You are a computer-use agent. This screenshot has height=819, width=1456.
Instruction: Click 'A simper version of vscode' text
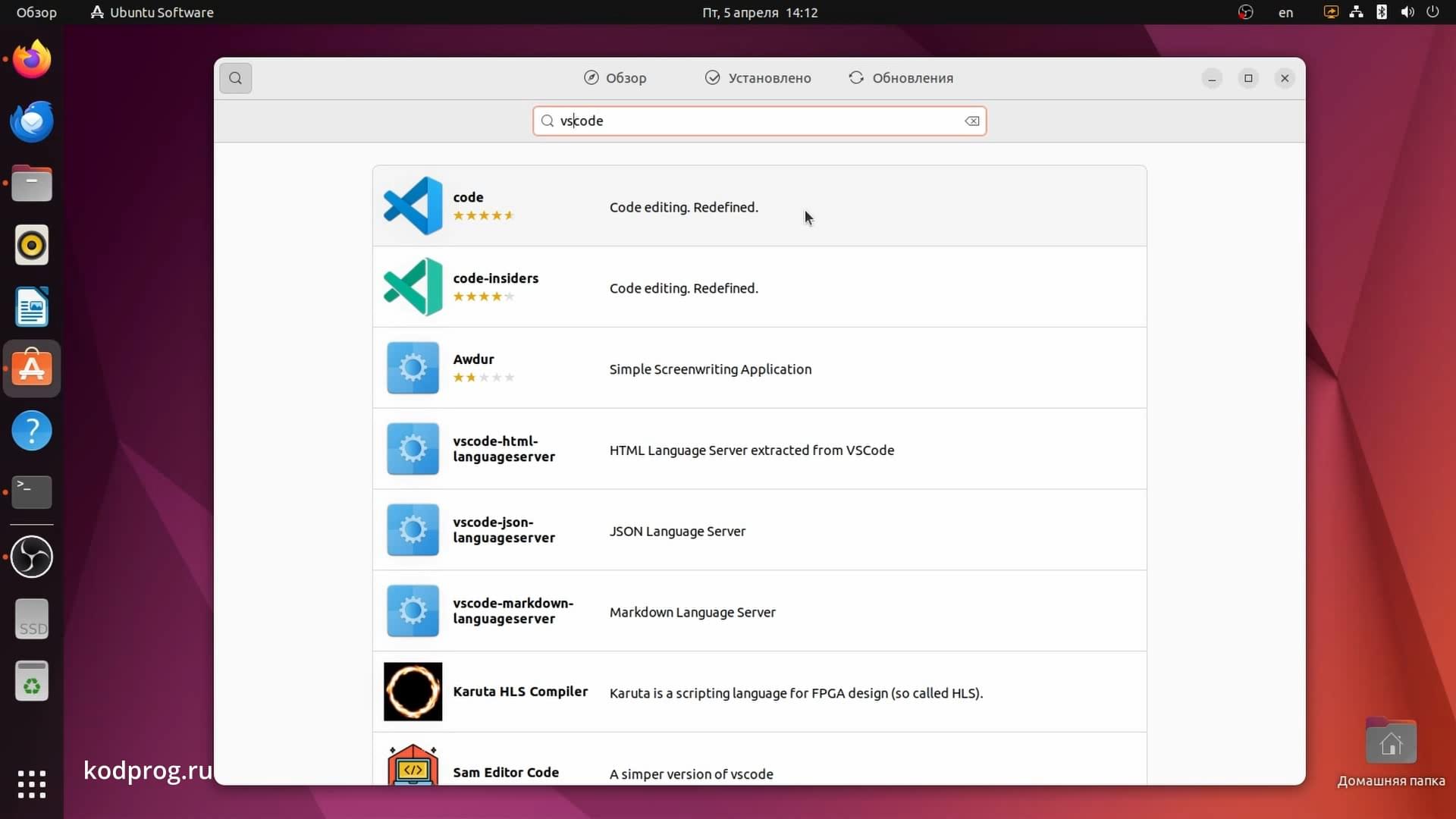[692, 774]
